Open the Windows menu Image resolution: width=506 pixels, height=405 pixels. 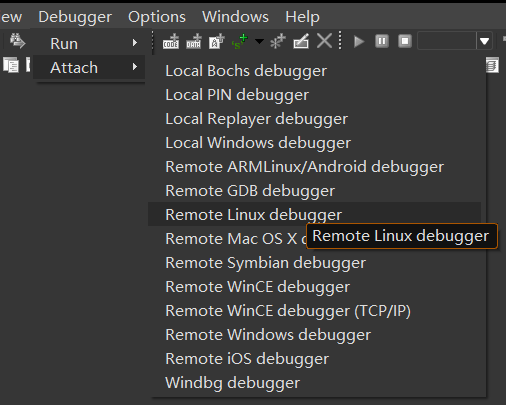235,17
